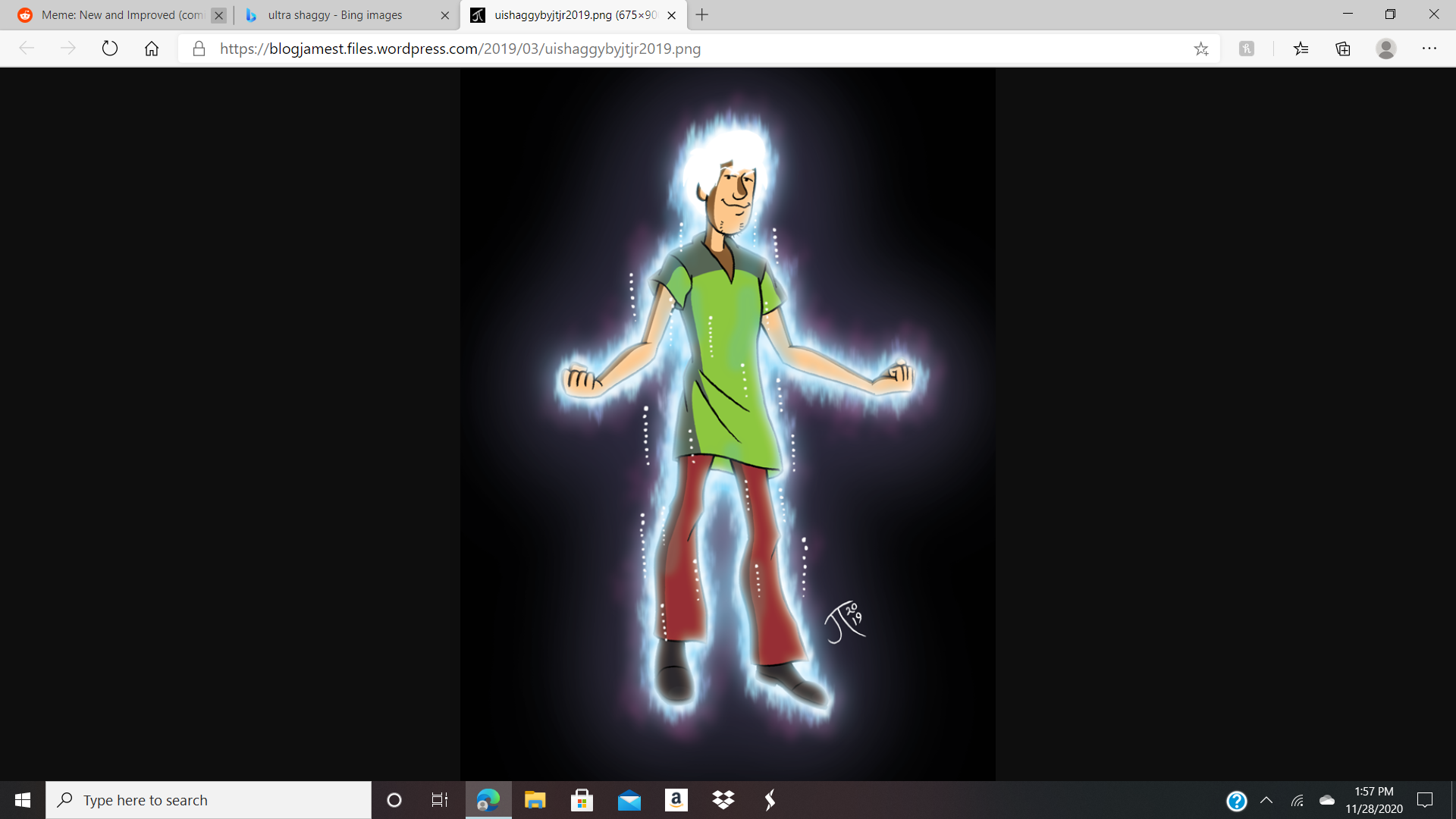Image resolution: width=1456 pixels, height=819 pixels.
Task: Open File Explorer from taskbar
Action: point(535,800)
